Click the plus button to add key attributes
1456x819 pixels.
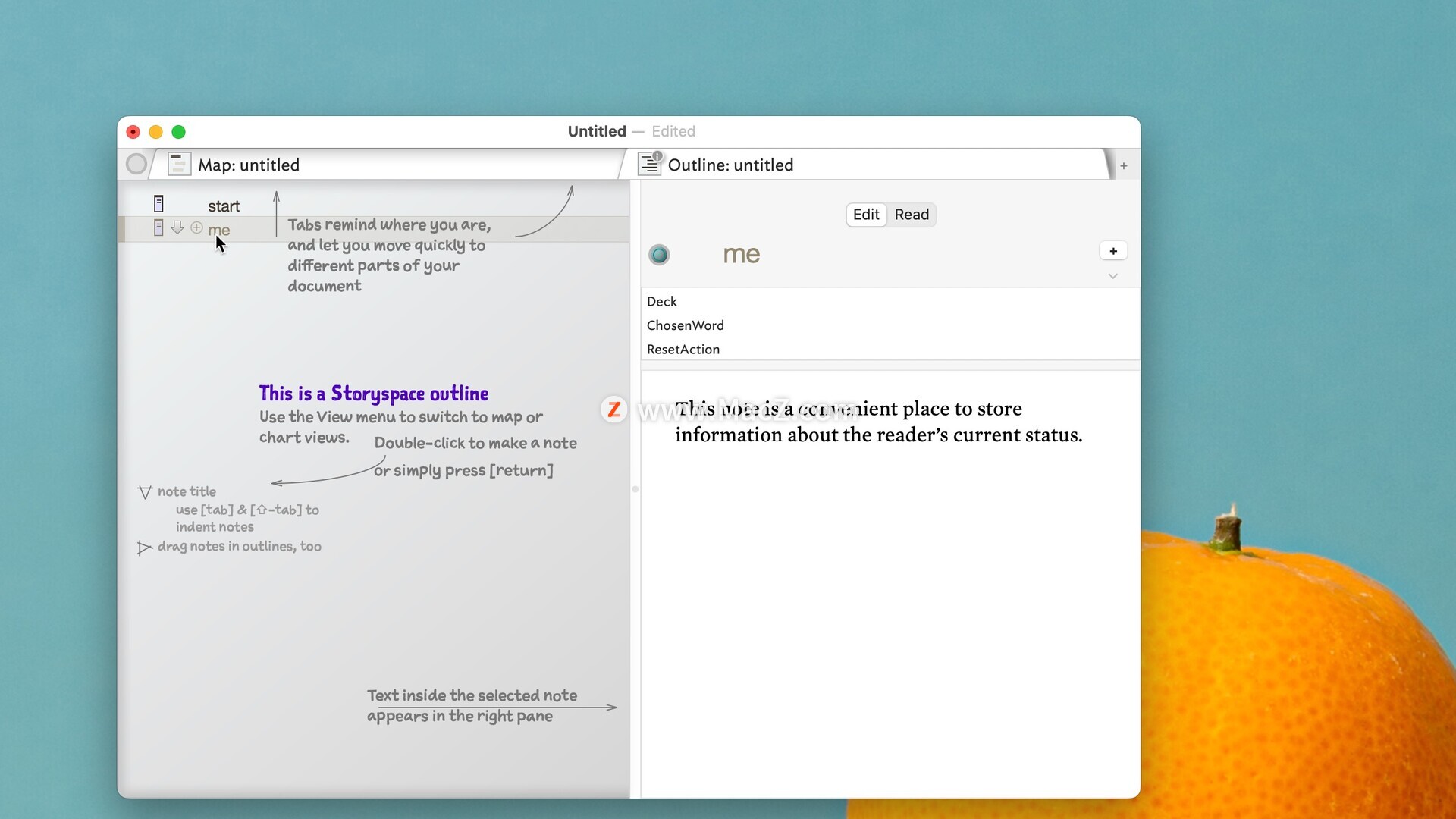point(1113,251)
